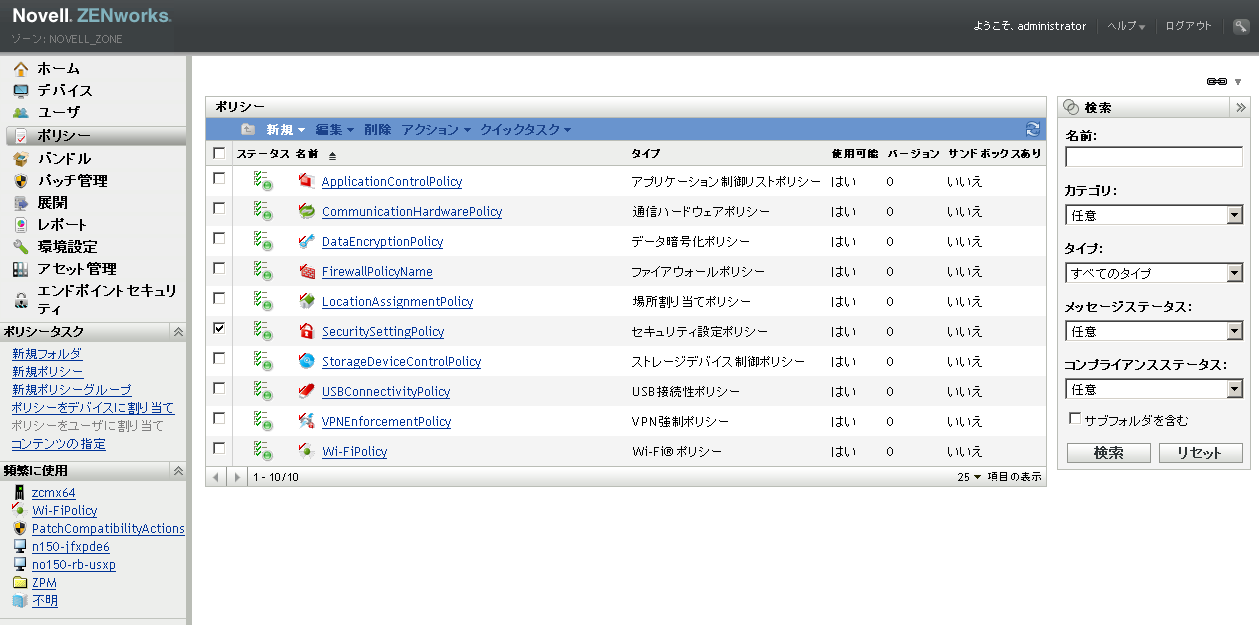This screenshot has width=1259, height=625.
Task: Click the VPNEnforcementPolicy type icon
Action: coord(307,421)
